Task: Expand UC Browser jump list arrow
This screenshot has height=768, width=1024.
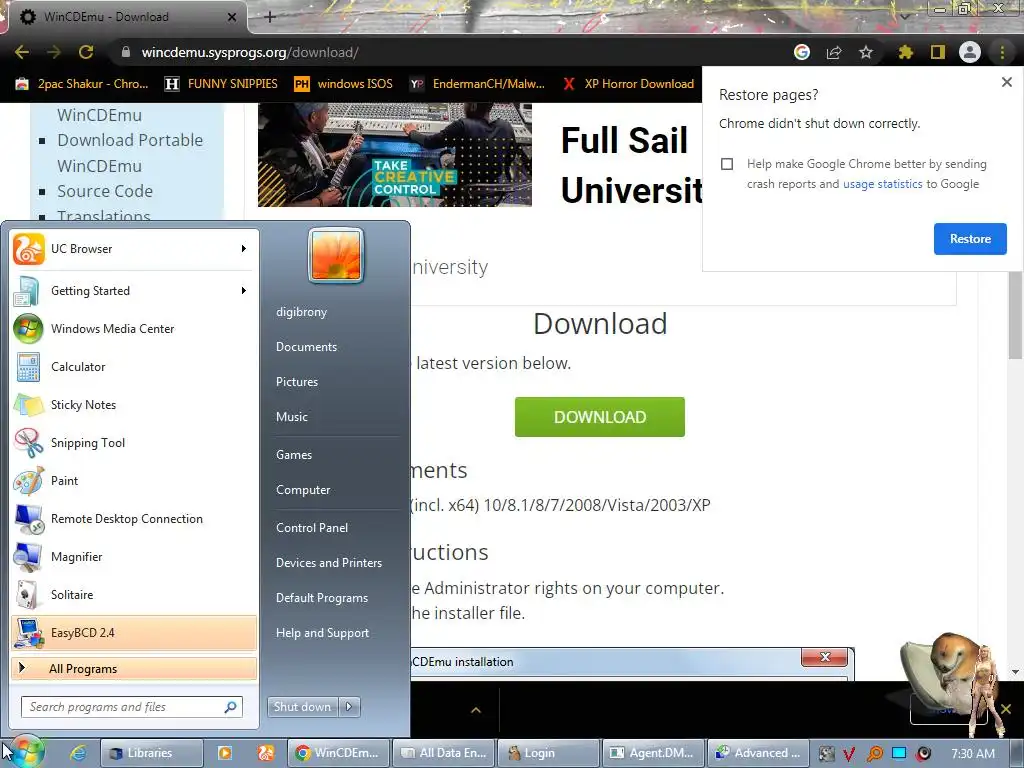Action: pyautogui.click(x=244, y=249)
